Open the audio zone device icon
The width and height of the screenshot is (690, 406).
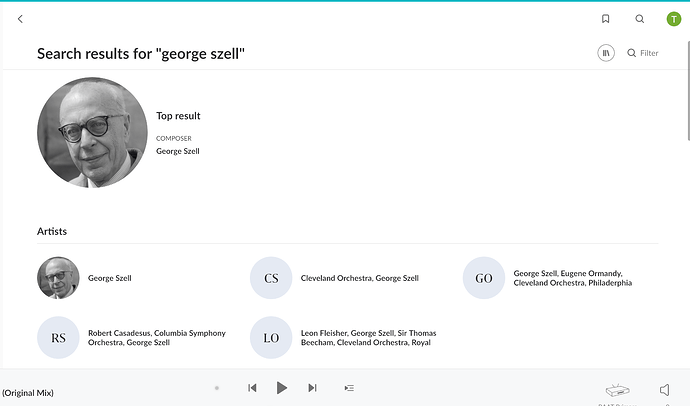coord(617,390)
